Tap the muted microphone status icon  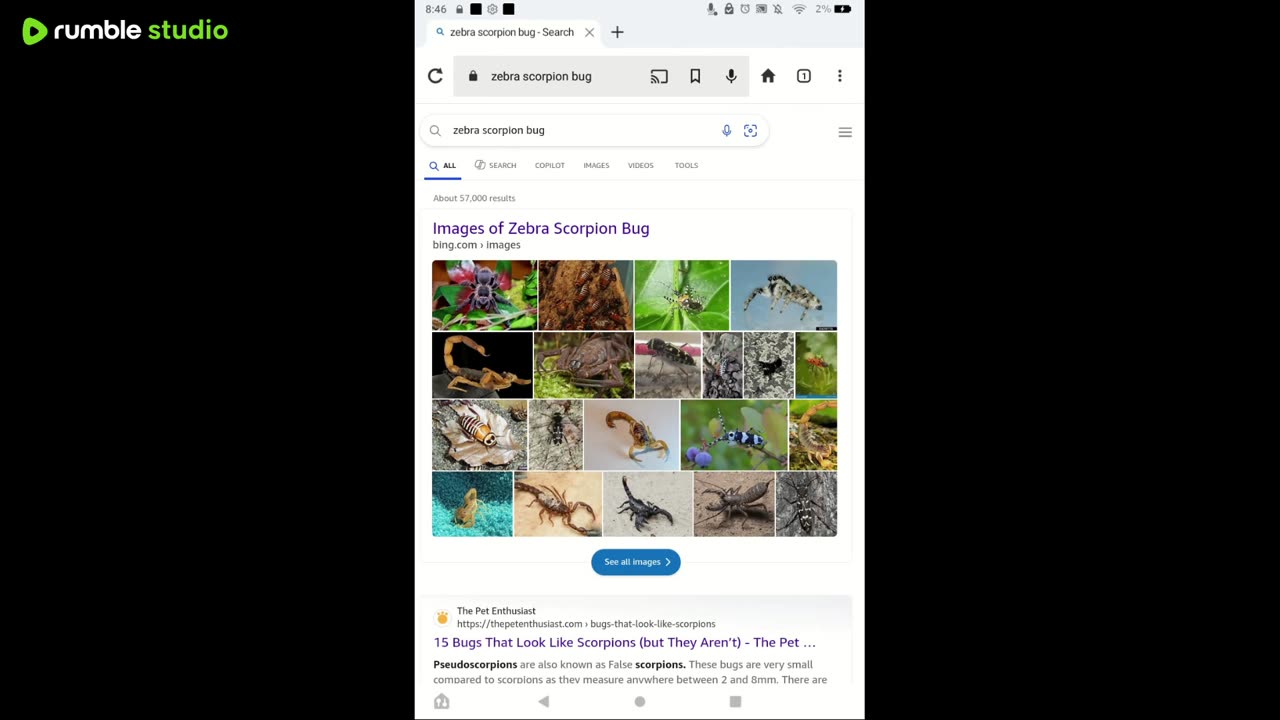(712, 9)
